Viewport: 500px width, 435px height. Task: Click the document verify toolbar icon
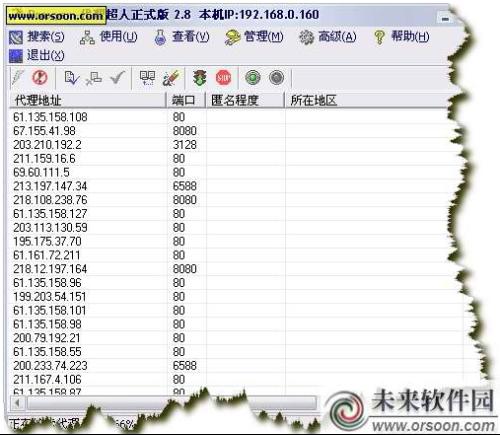coord(71,78)
